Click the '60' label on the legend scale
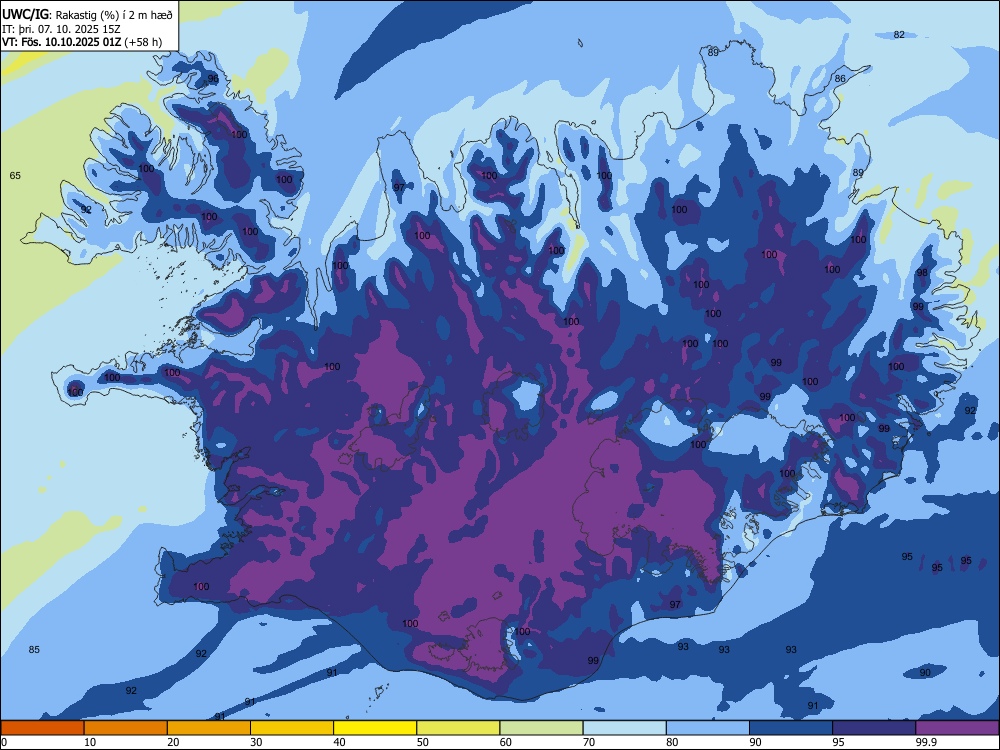The height and width of the screenshot is (750, 1000). 506,742
